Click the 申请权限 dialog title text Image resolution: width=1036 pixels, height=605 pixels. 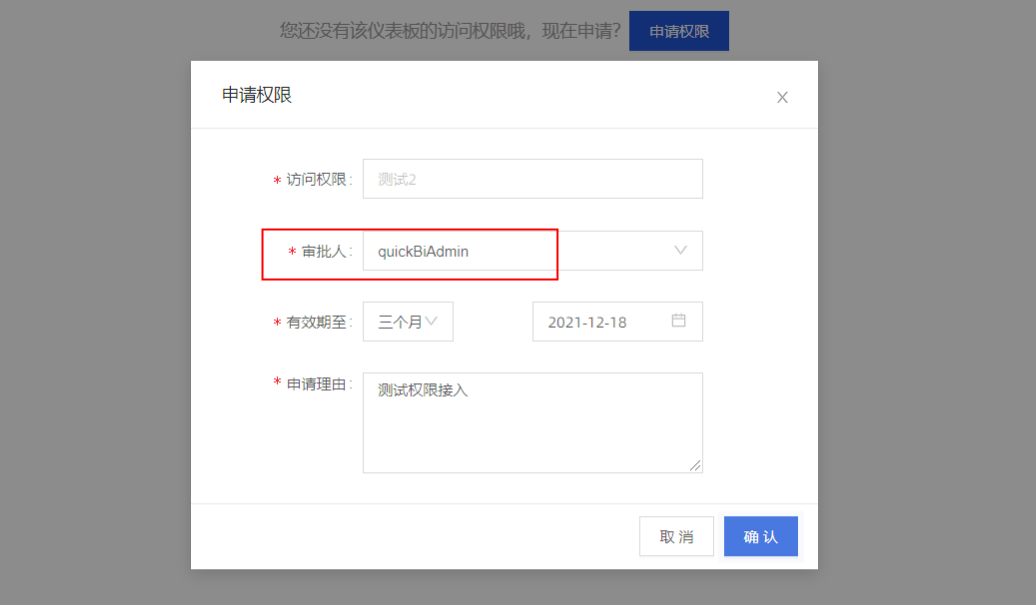257,96
